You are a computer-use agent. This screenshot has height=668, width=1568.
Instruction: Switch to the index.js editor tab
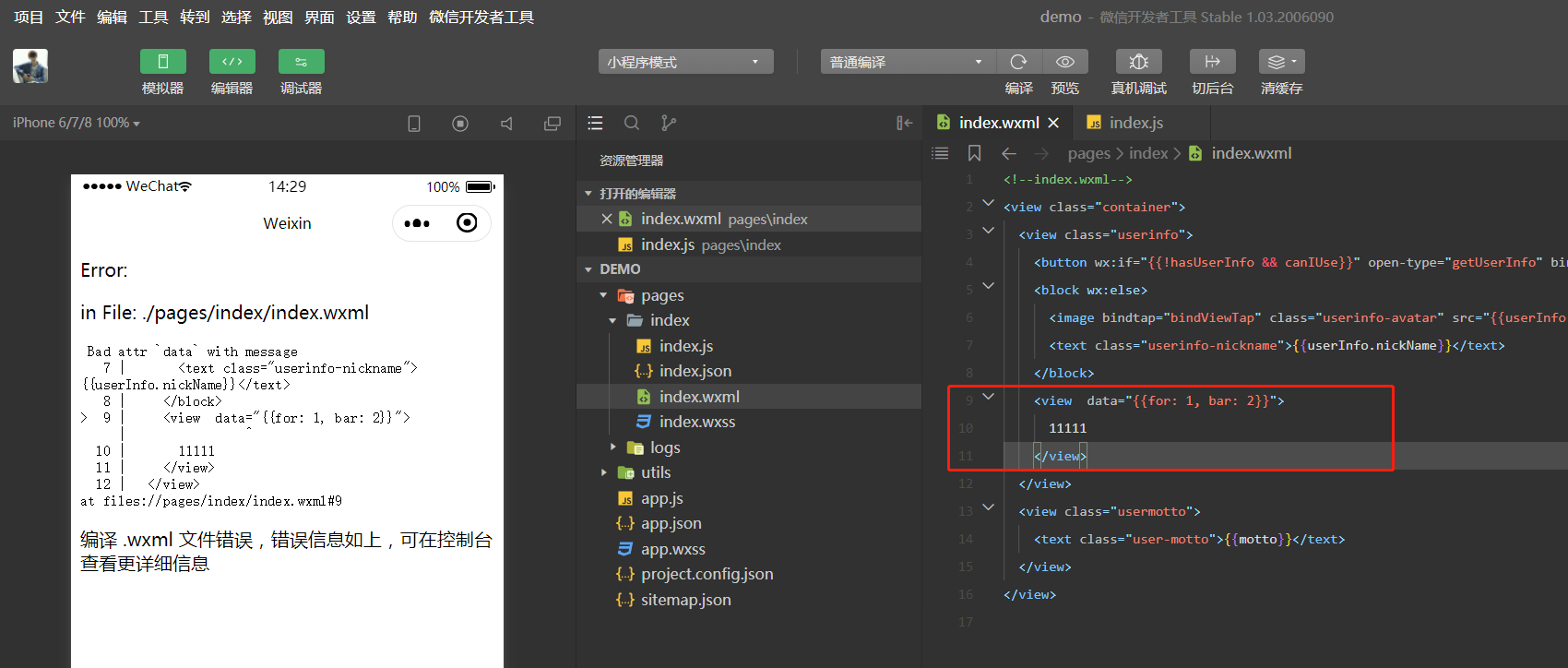click(x=1135, y=123)
